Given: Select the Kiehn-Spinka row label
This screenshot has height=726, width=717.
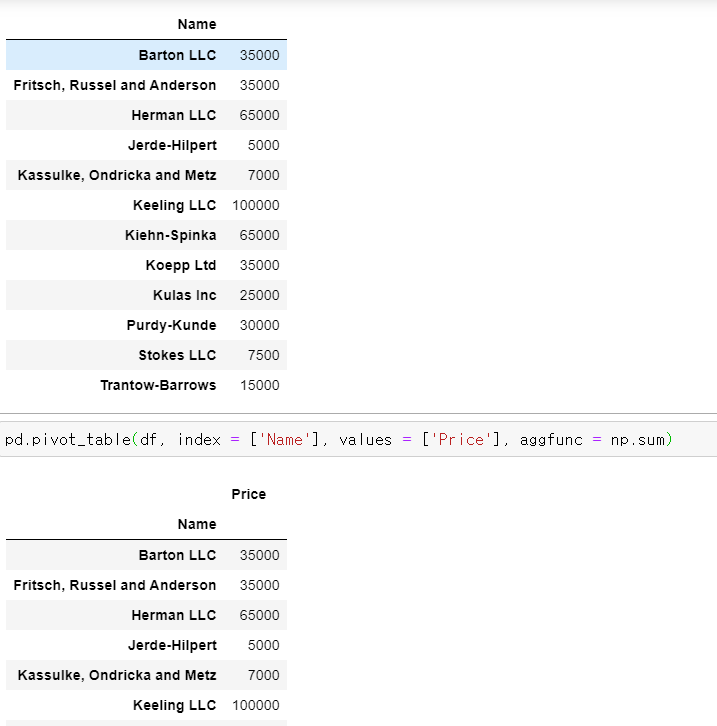Looking at the screenshot, I should pos(170,235).
